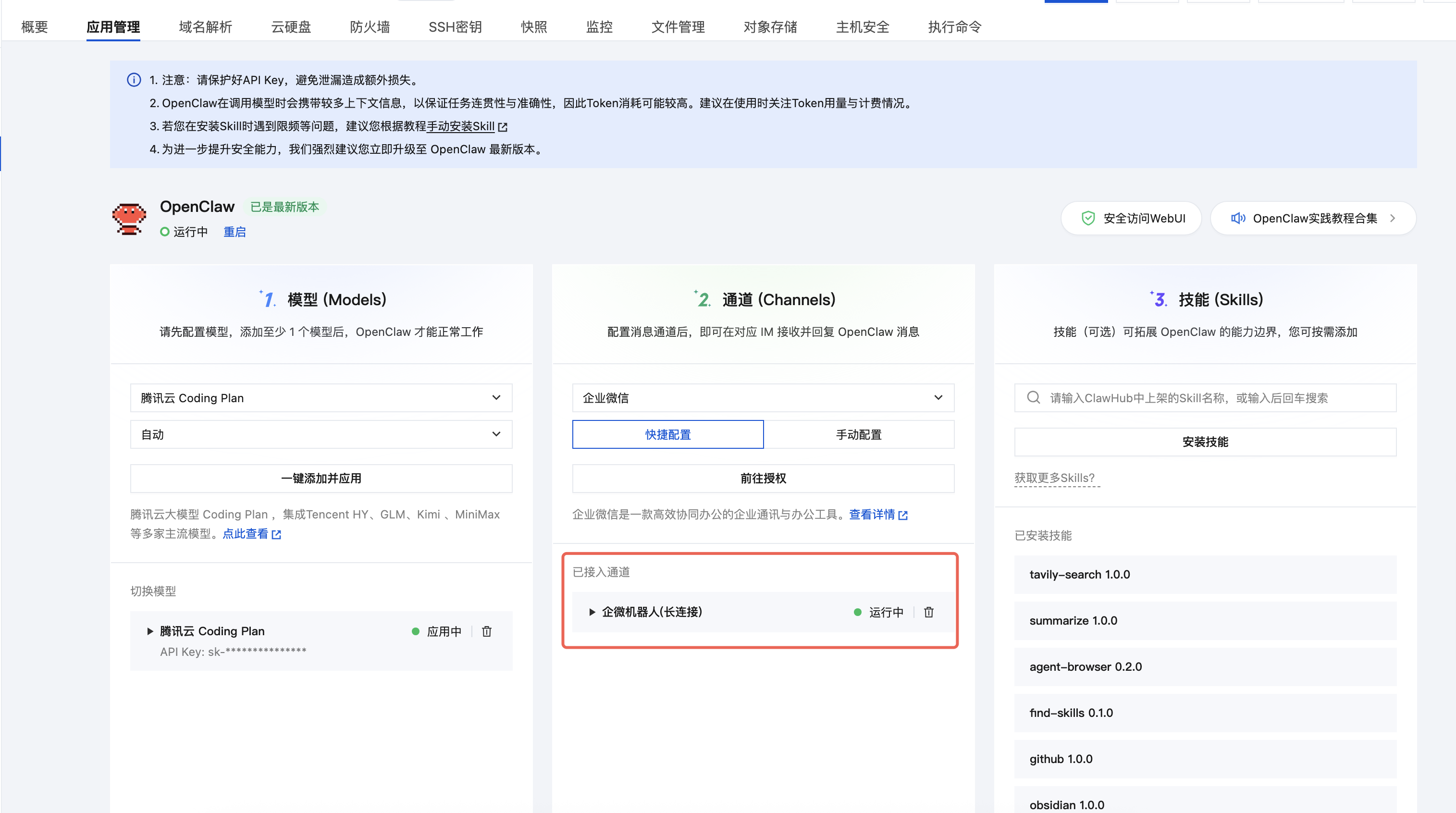
Task: Click the shield icon on 安全访问WebUI
Action: [x=1088, y=218]
